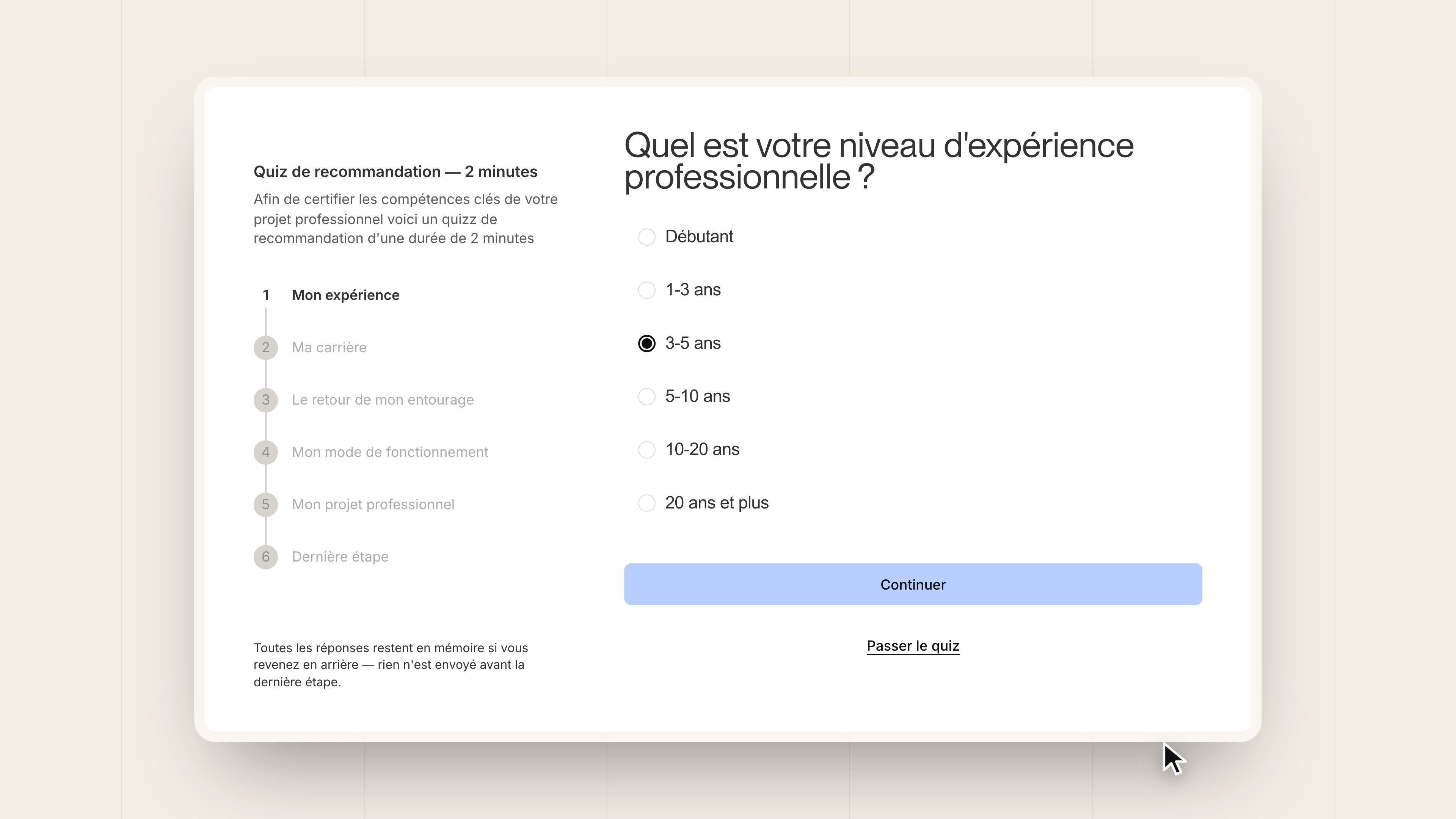
Task: Follow the Passer le quiz link
Action: 913,645
